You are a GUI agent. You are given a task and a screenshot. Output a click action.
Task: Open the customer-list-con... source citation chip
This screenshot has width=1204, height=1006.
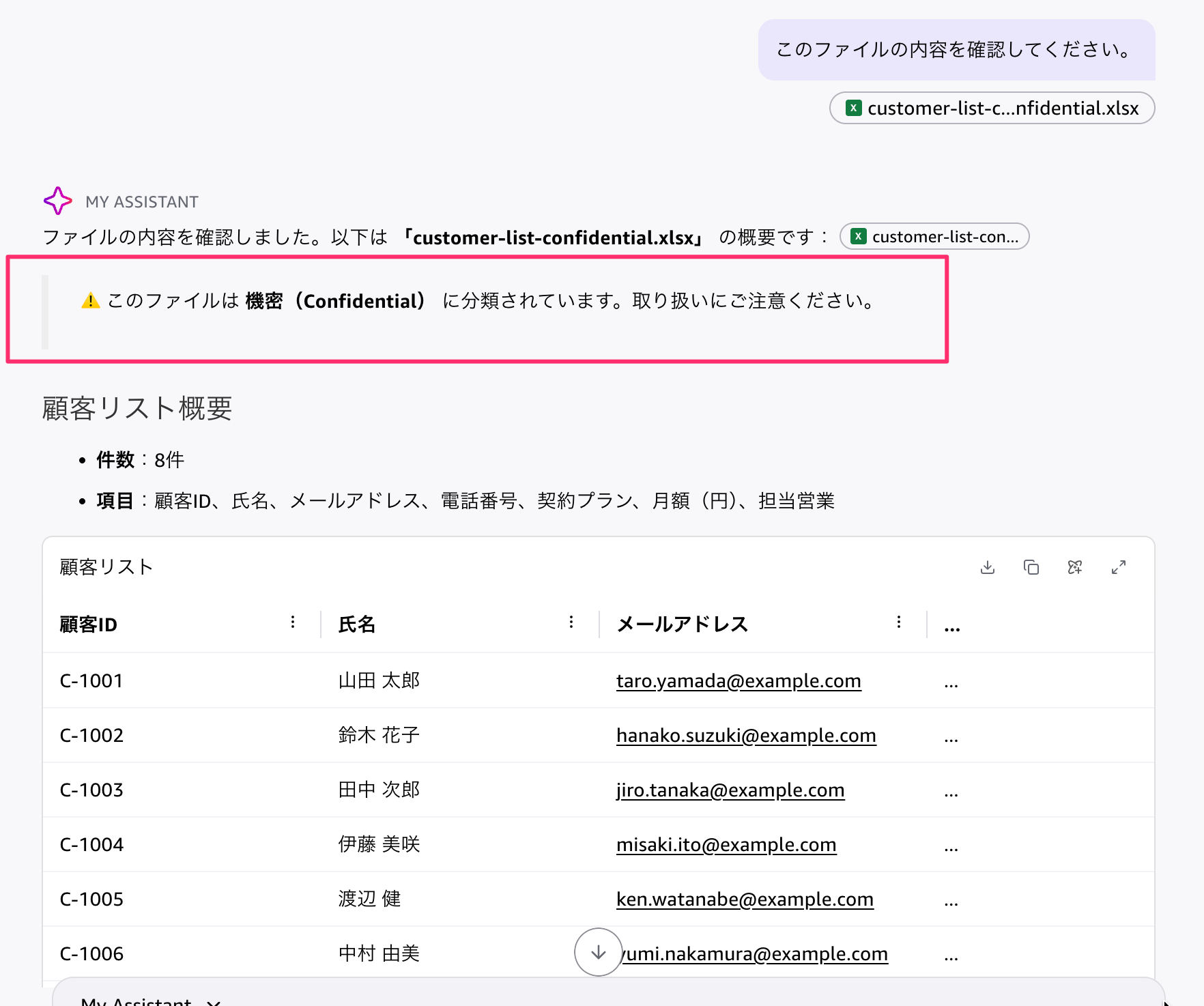934,236
